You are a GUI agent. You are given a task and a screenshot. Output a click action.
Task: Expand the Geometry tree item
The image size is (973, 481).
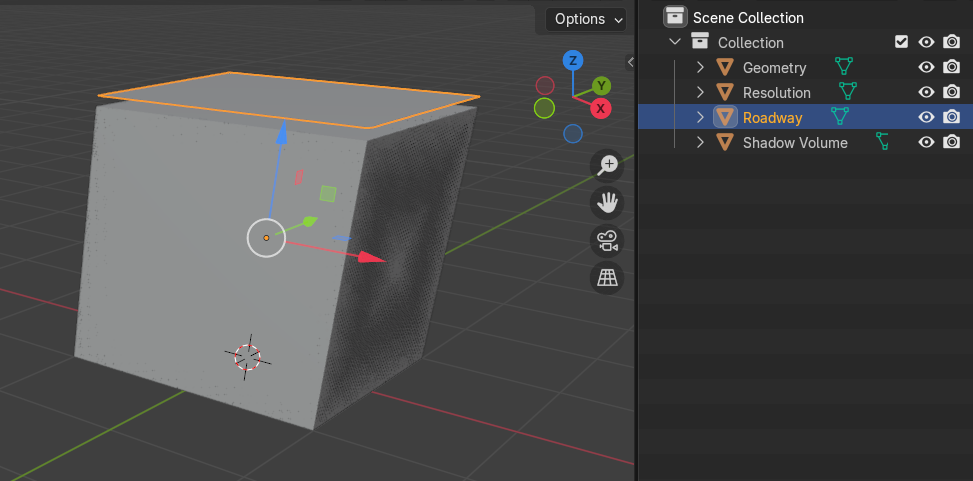point(700,67)
